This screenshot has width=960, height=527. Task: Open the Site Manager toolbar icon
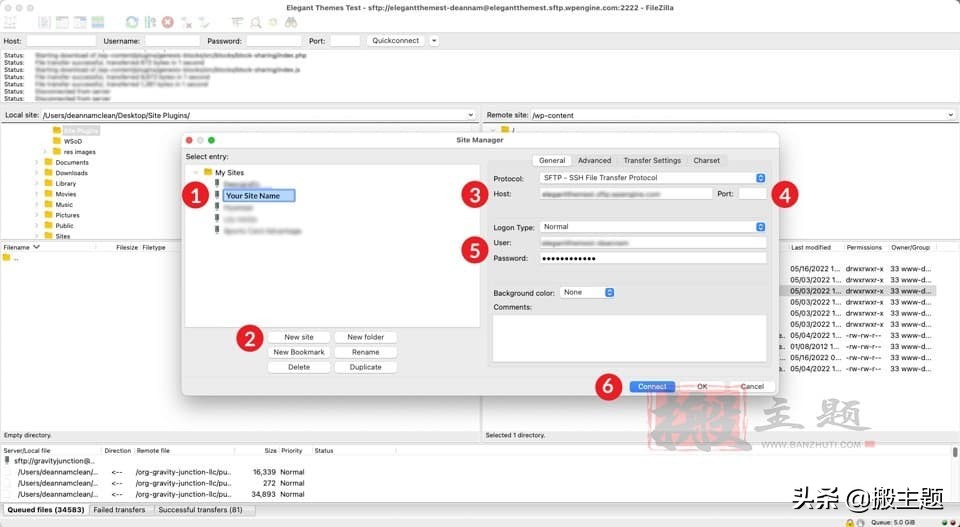(11, 21)
